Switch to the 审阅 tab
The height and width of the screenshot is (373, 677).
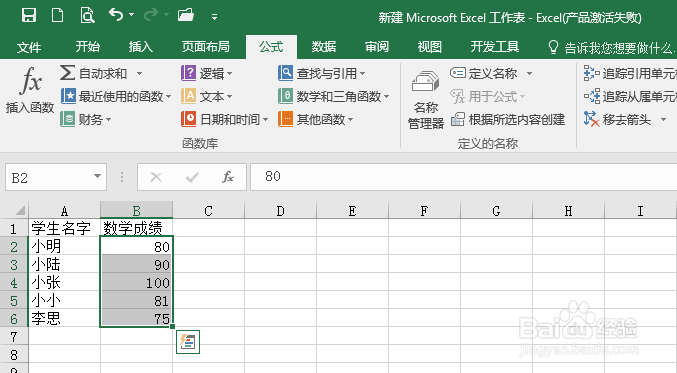tap(377, 47)
